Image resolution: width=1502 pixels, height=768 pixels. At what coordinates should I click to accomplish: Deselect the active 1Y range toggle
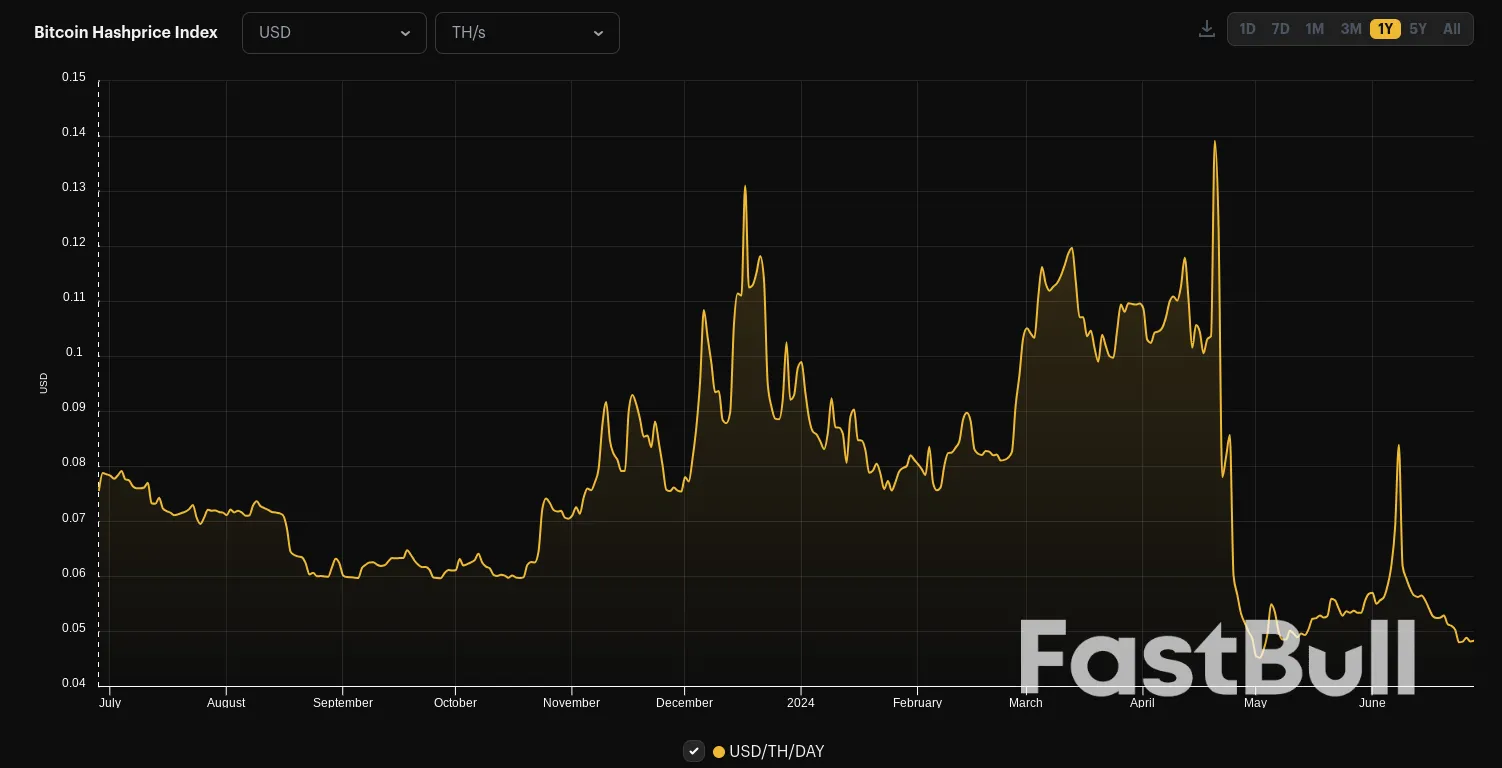(x=1385, y=29)
